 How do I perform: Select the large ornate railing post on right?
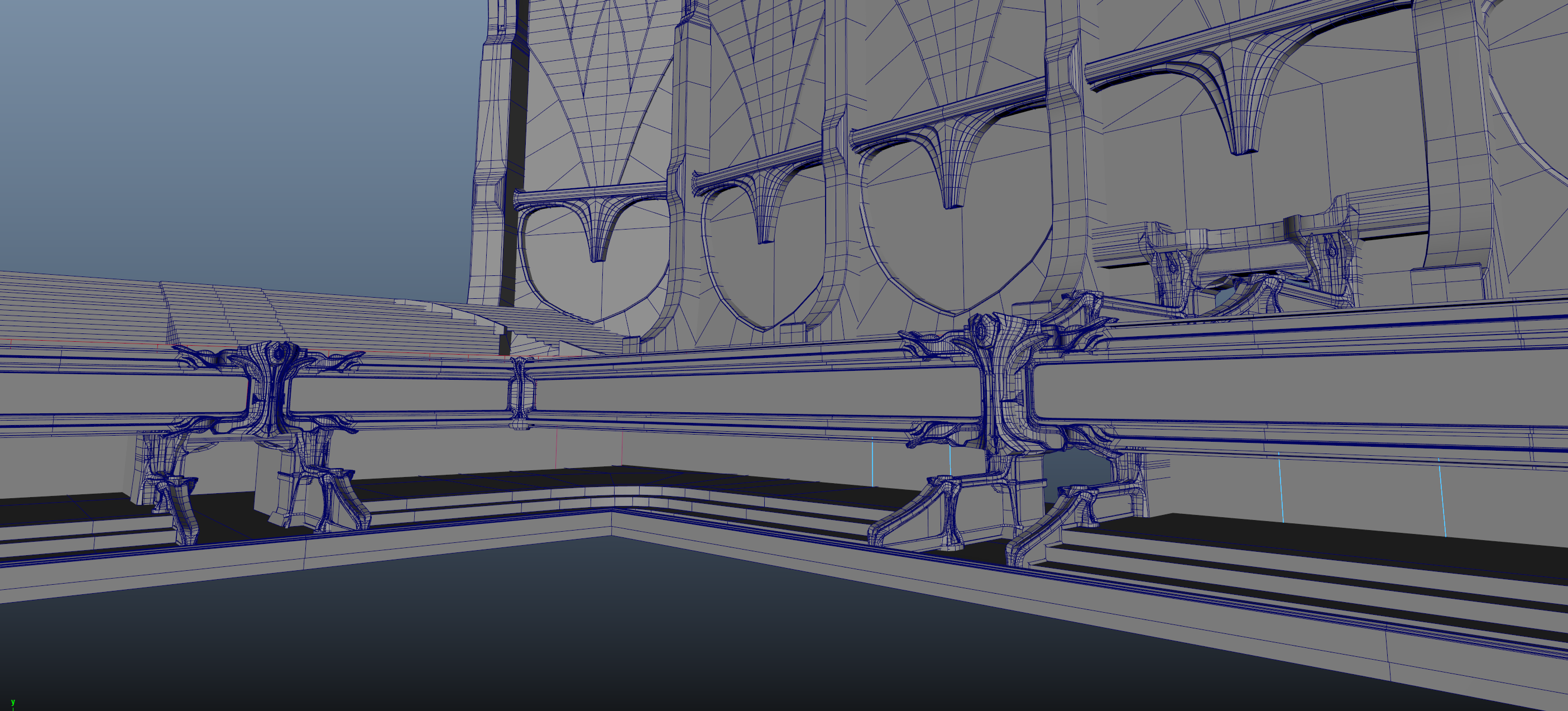(998, 390)
